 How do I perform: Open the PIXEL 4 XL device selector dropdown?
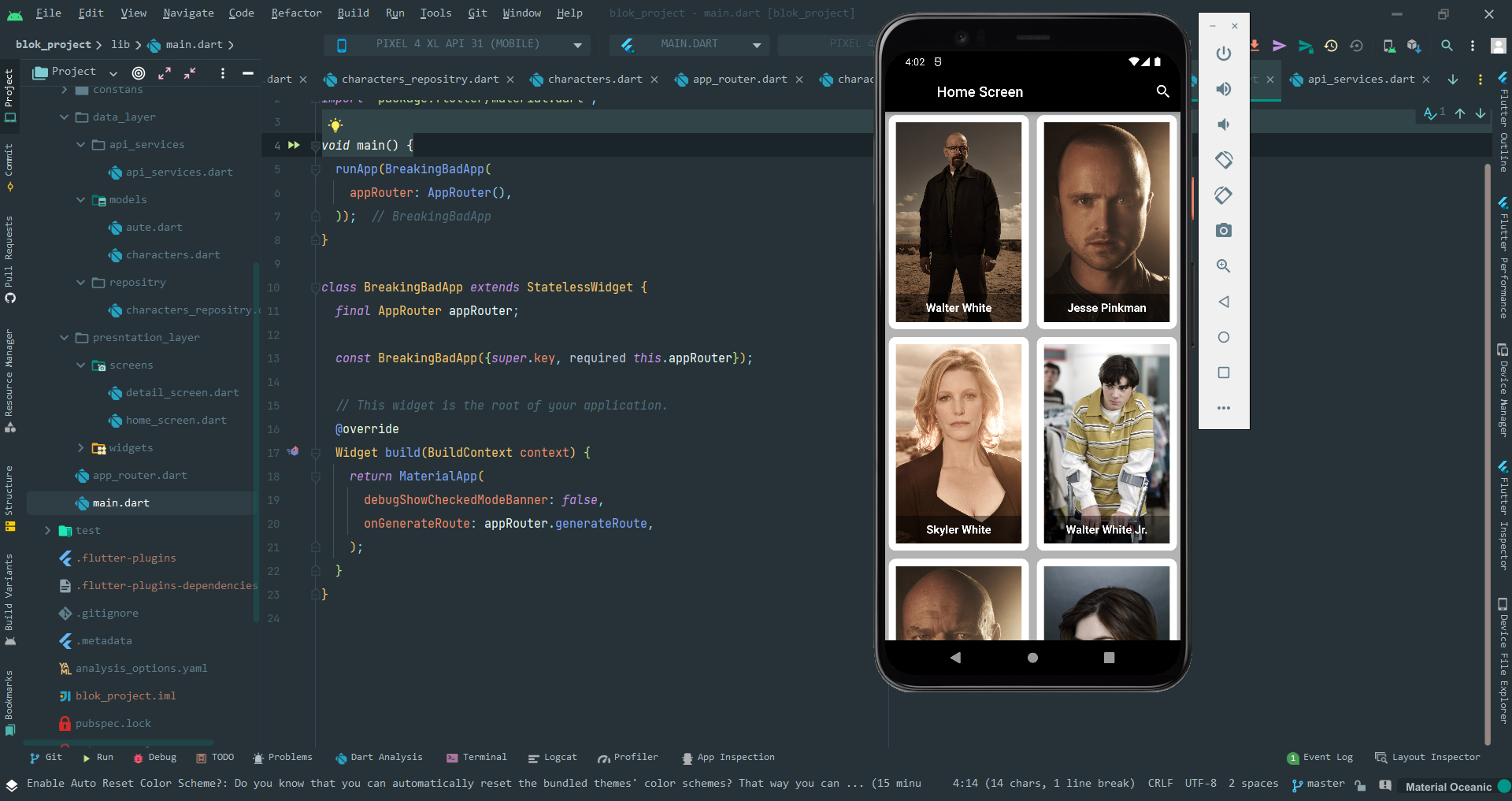pos(579,45)
